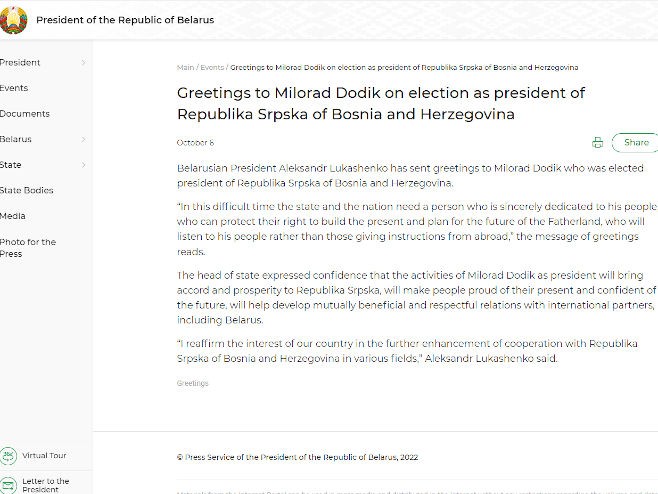
Task: Select Photo for the Press menu item
Action: [28, 247]
